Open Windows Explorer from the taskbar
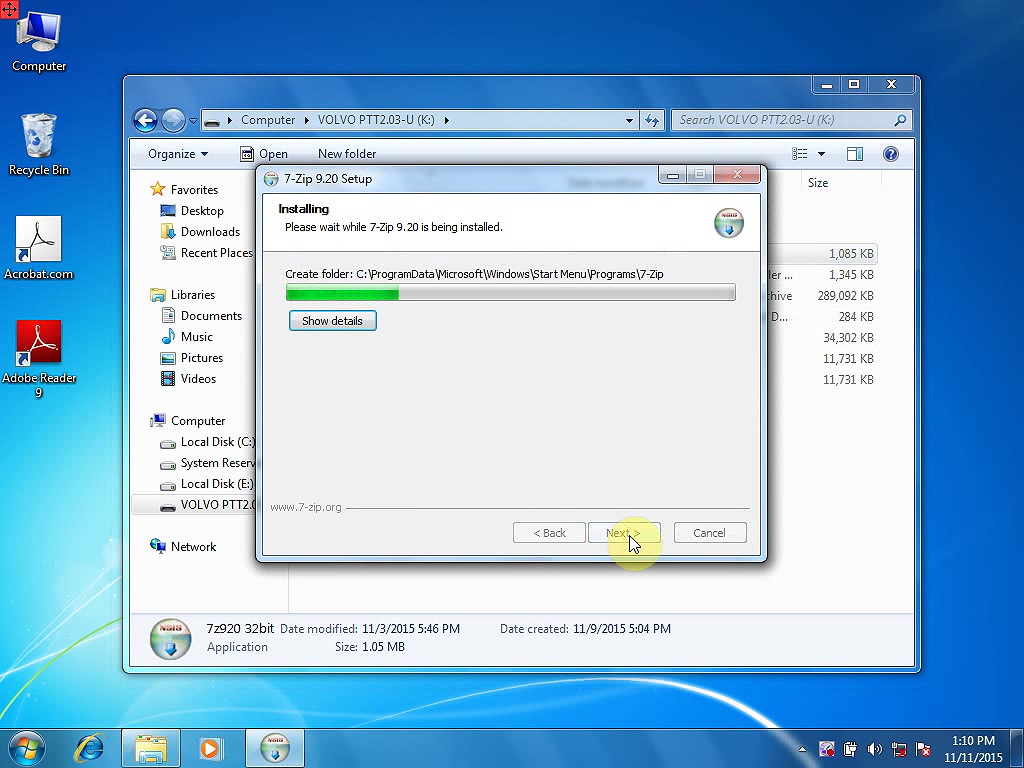 click(151, 748)
